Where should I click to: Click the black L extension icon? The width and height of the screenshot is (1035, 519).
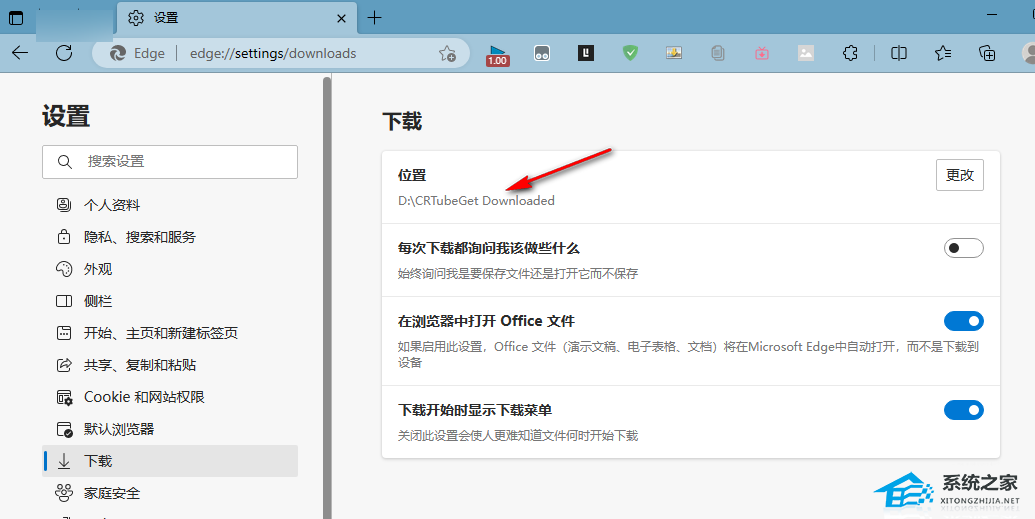click(x=586, y=53)
